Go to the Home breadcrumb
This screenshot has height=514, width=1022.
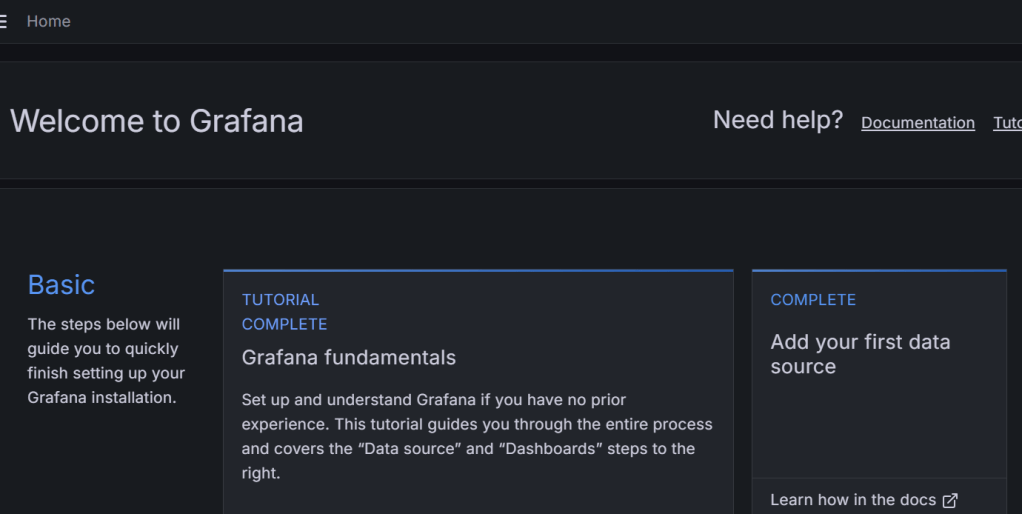pos(48,21)
